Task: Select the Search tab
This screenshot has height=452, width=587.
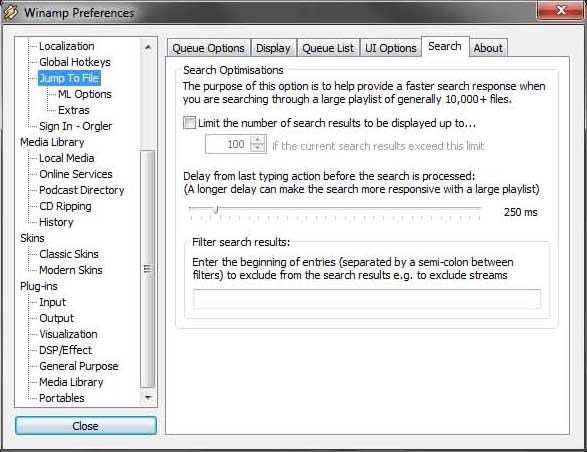Action: coord(445,46)
